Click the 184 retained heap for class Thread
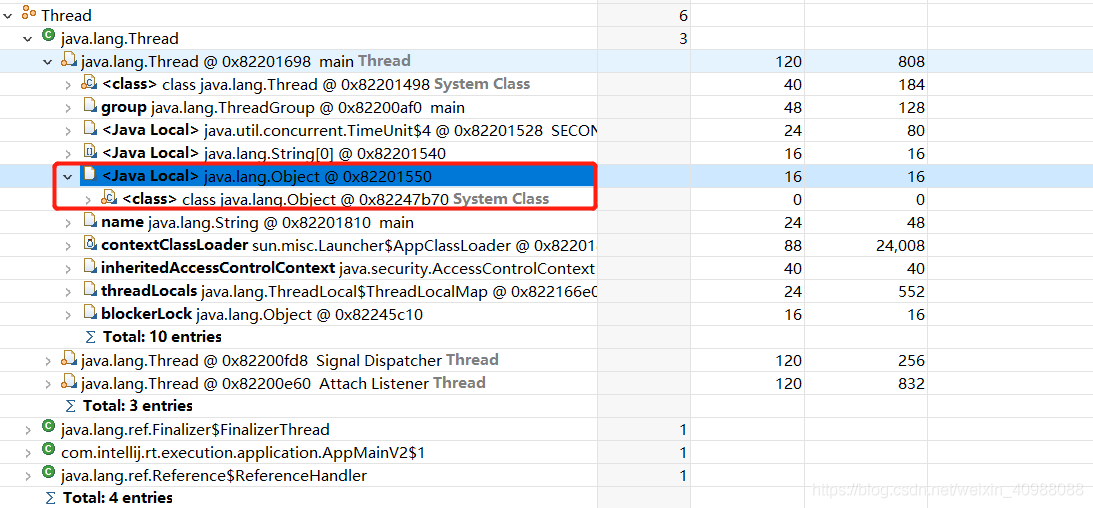Viewport: 1093px width, 508px height. pos(912,85)
